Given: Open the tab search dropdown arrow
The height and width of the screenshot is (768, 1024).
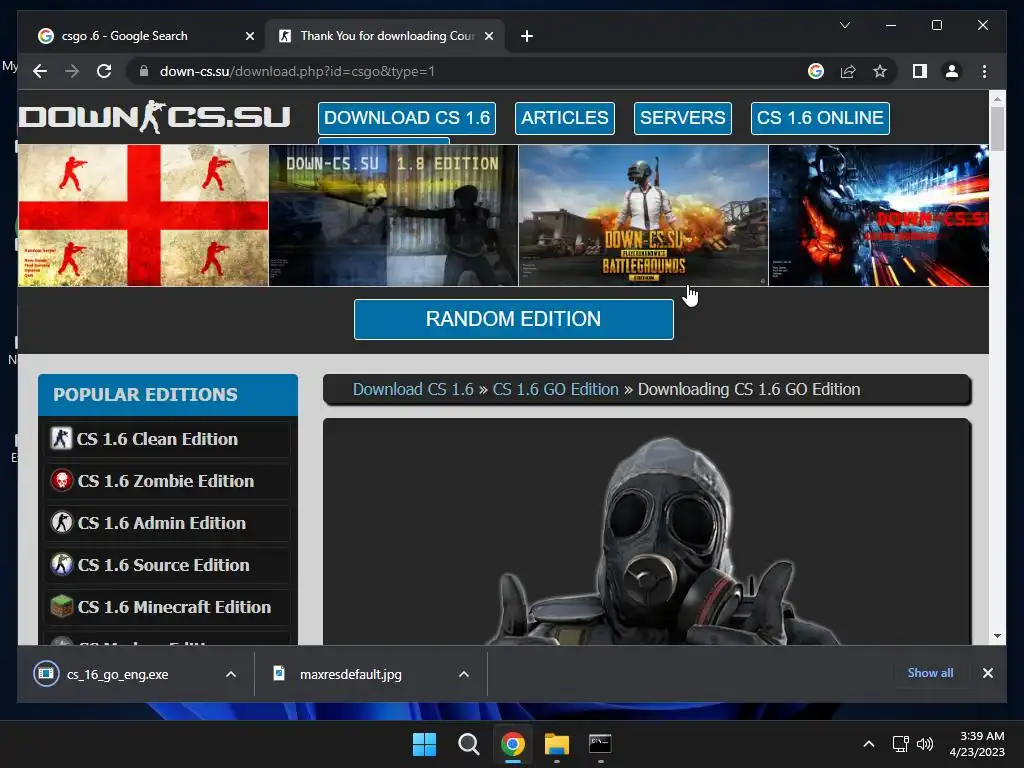Looking at the screenshot, I should [844, 25].
